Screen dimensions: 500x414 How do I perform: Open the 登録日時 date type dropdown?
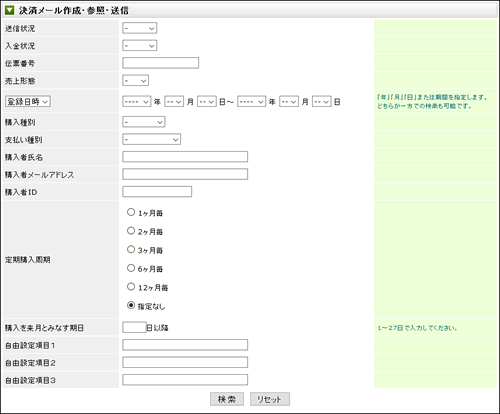pos(28,101)
